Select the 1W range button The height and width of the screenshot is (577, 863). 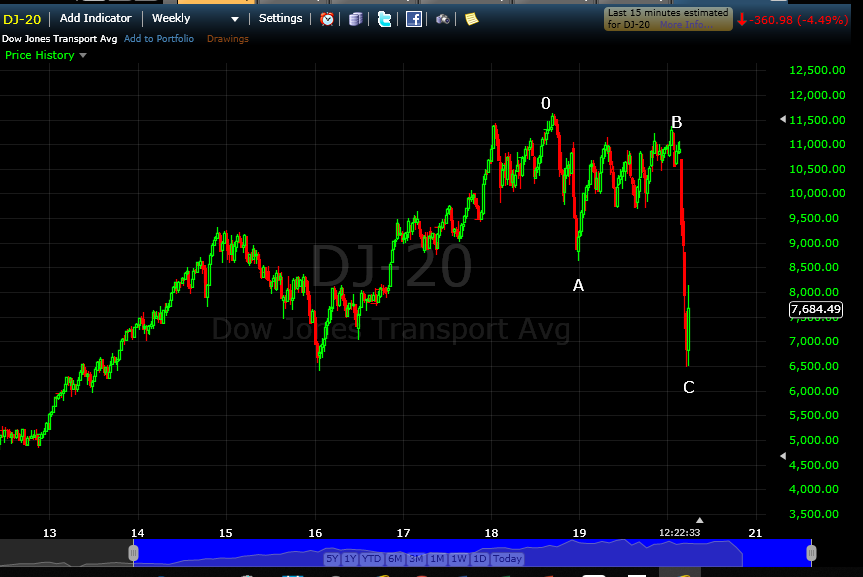click(x=458, y=558)
